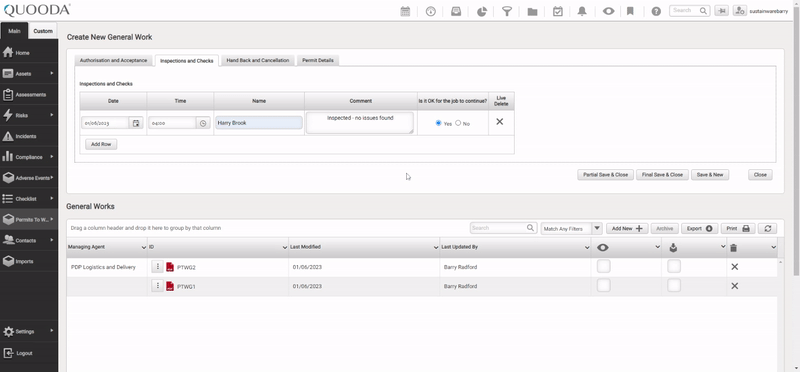Click the magnifier in top search box
Screen dimensions: 800x372
[703, 11]
